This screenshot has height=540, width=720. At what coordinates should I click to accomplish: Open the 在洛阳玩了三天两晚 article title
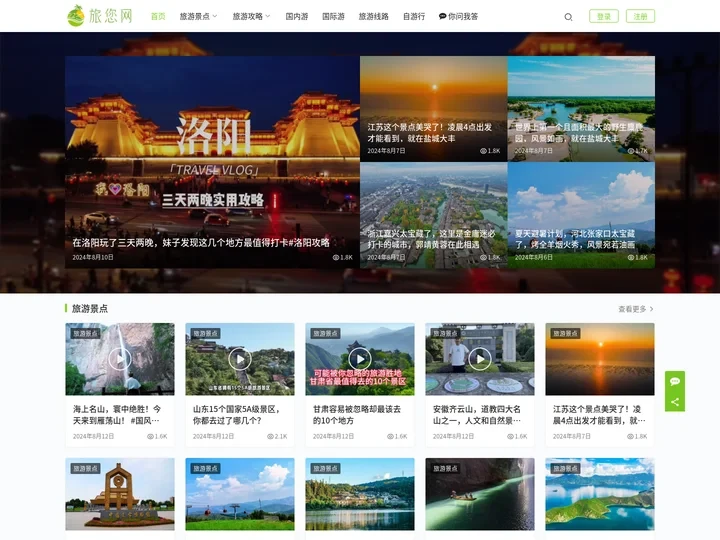201,242
